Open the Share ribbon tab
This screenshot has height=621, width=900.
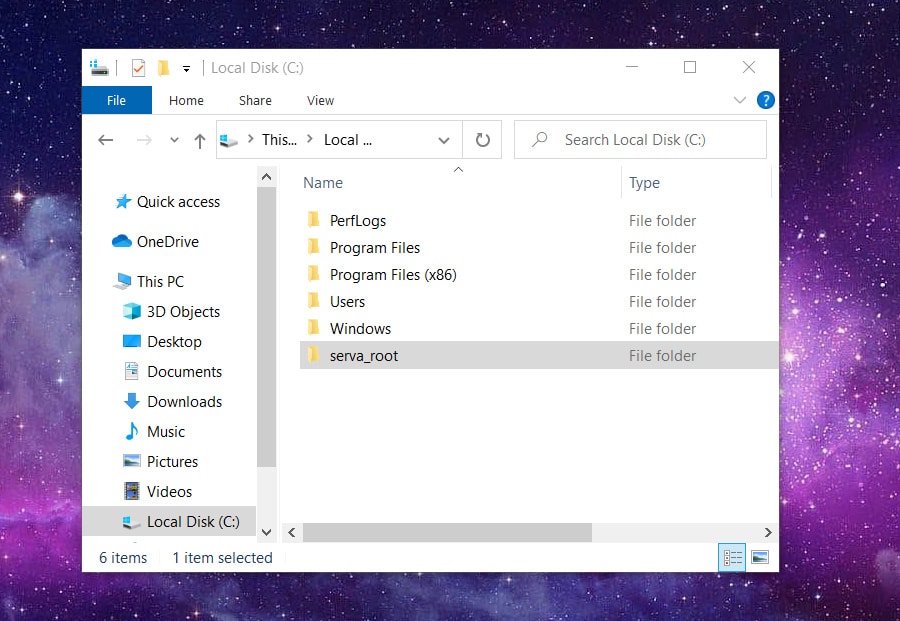(x=255, y=100)
